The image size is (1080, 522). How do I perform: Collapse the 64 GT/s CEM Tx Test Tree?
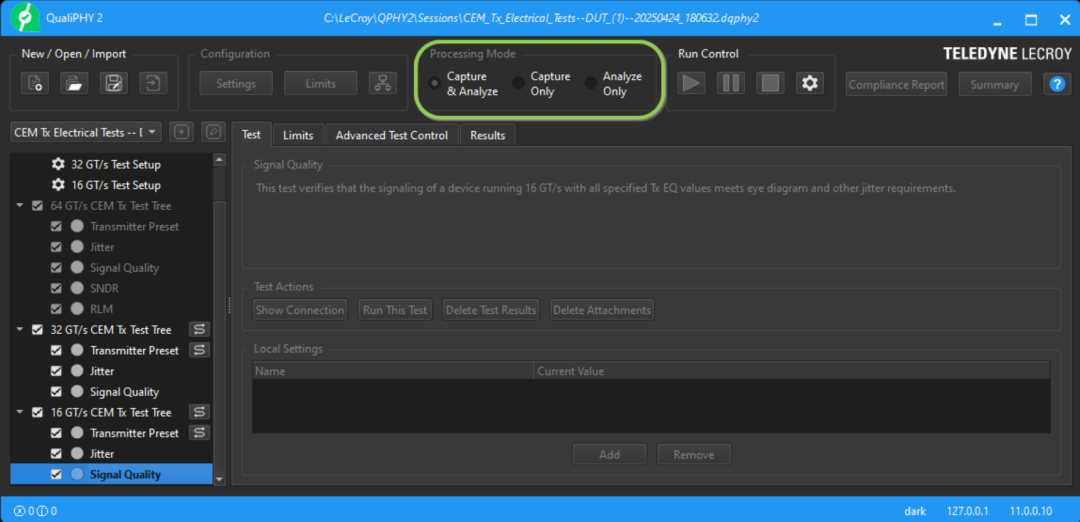pyautogui.click(x=19, y=206)
